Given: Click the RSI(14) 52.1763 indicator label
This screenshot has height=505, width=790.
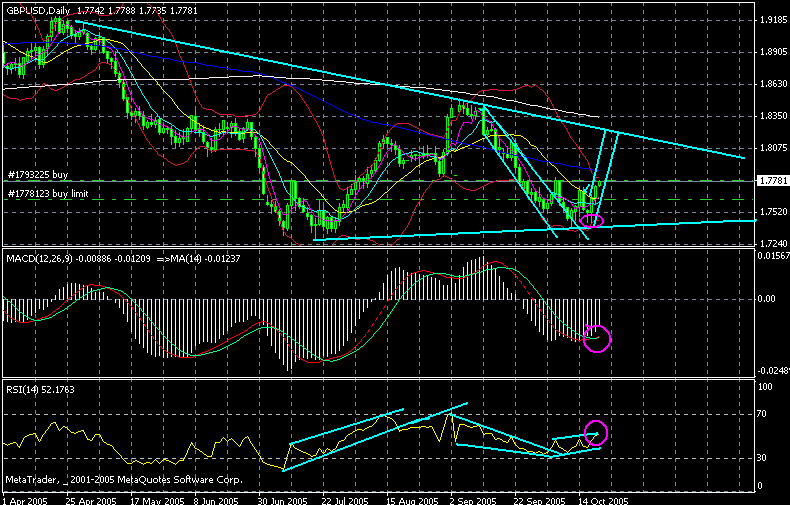Looking at the screenshot, I should click(40, 390).
